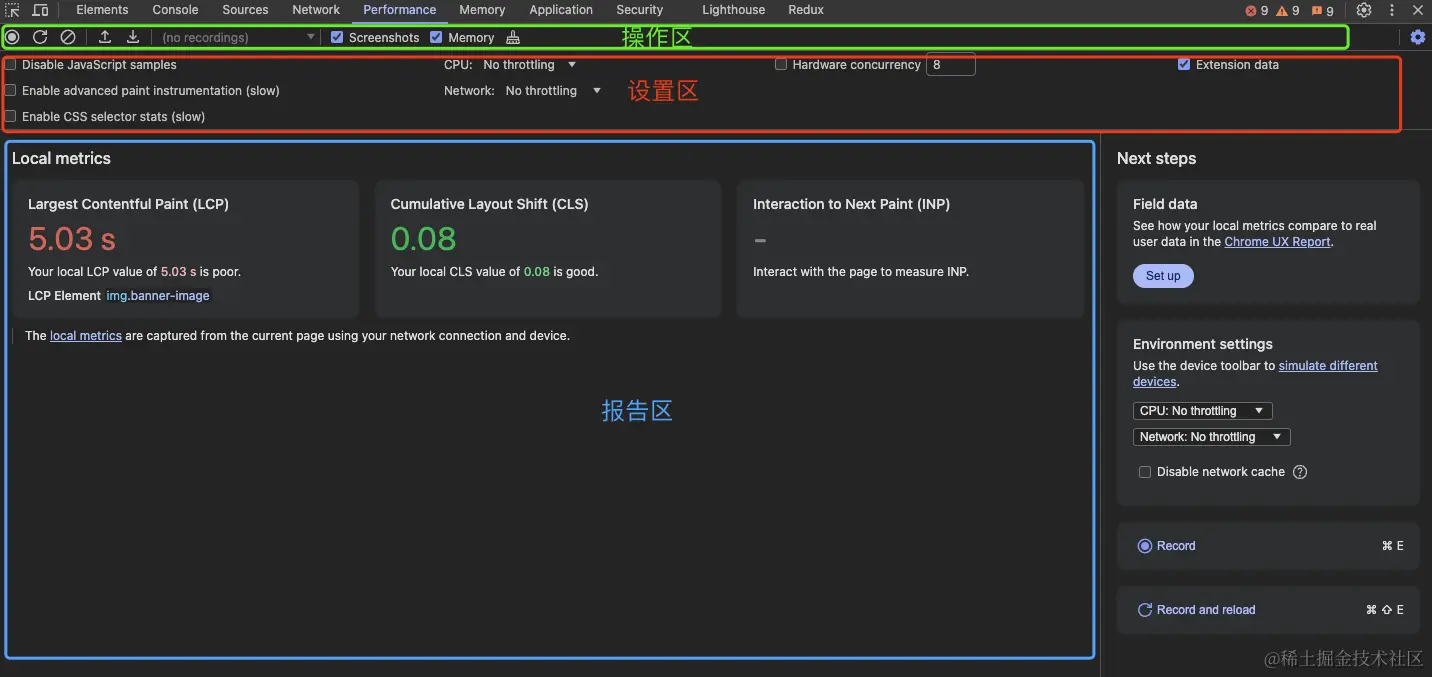Open the recordings dropdown (no recordings)
Screen dimensions: 1432x677
tap(238, 37)
